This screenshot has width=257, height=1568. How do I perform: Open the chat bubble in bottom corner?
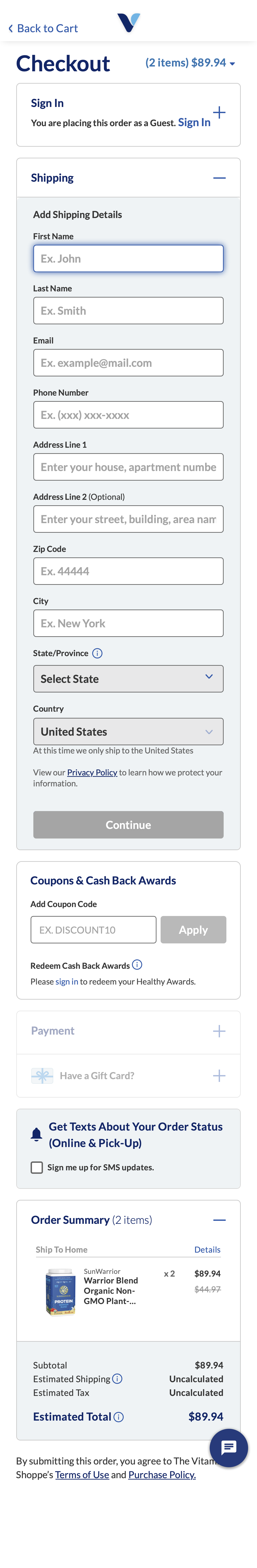coord(228,1448)
